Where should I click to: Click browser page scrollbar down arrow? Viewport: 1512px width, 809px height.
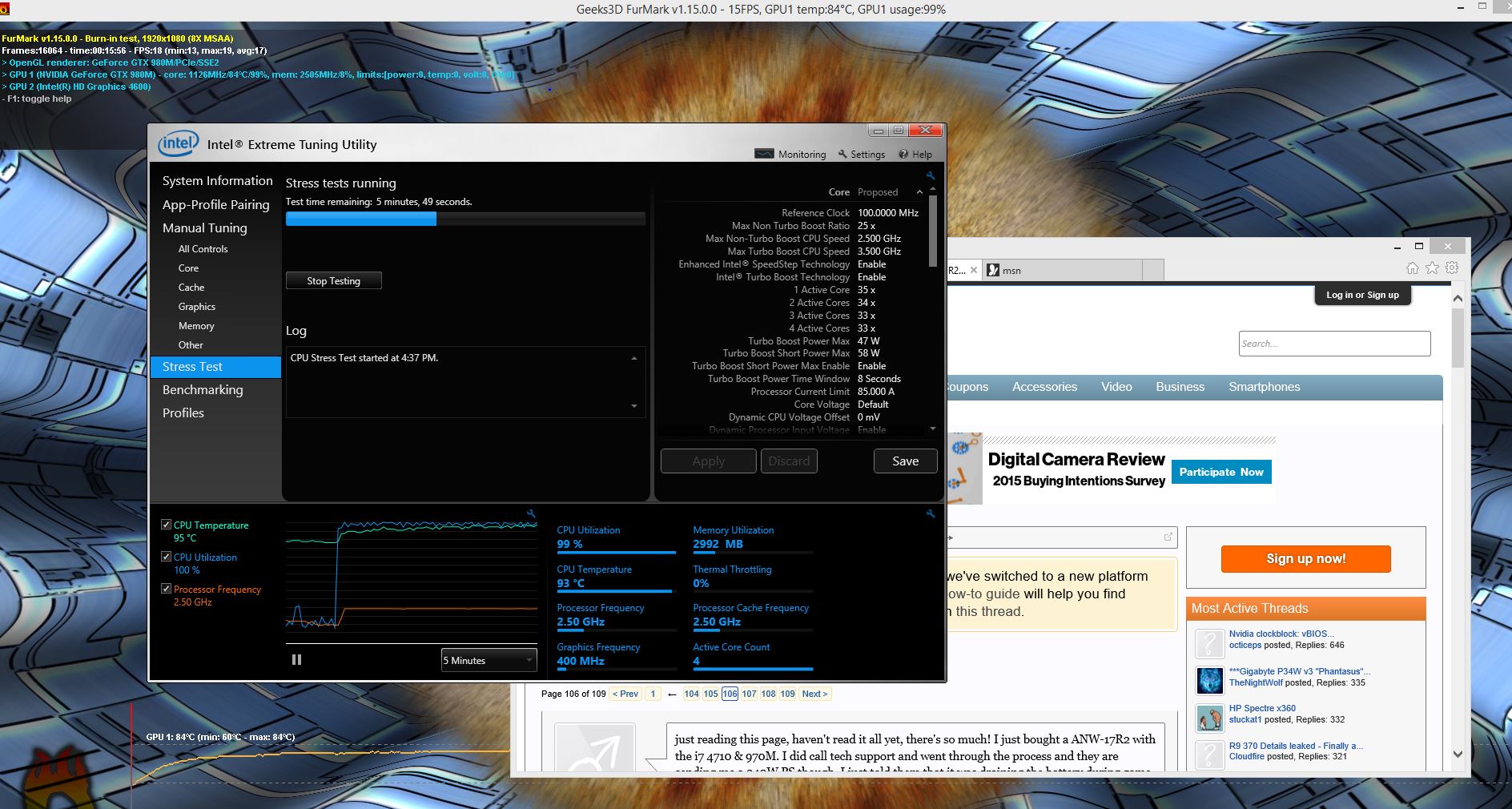1458,754
